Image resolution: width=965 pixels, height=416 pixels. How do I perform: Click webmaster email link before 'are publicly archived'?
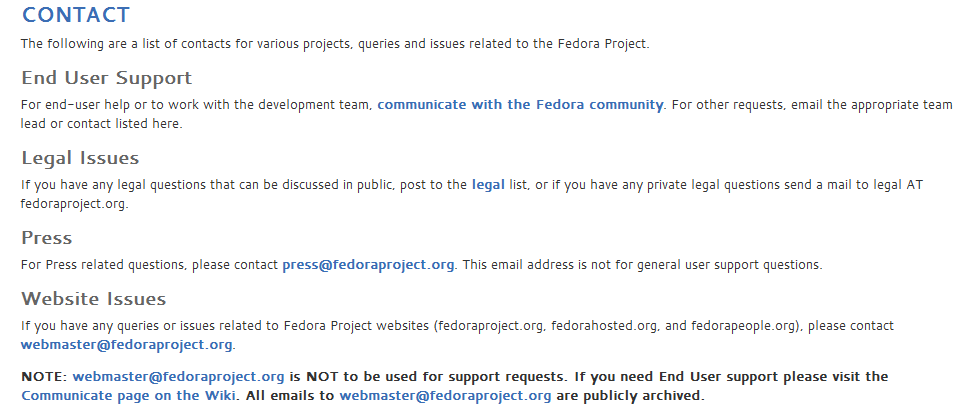point(445,396)
